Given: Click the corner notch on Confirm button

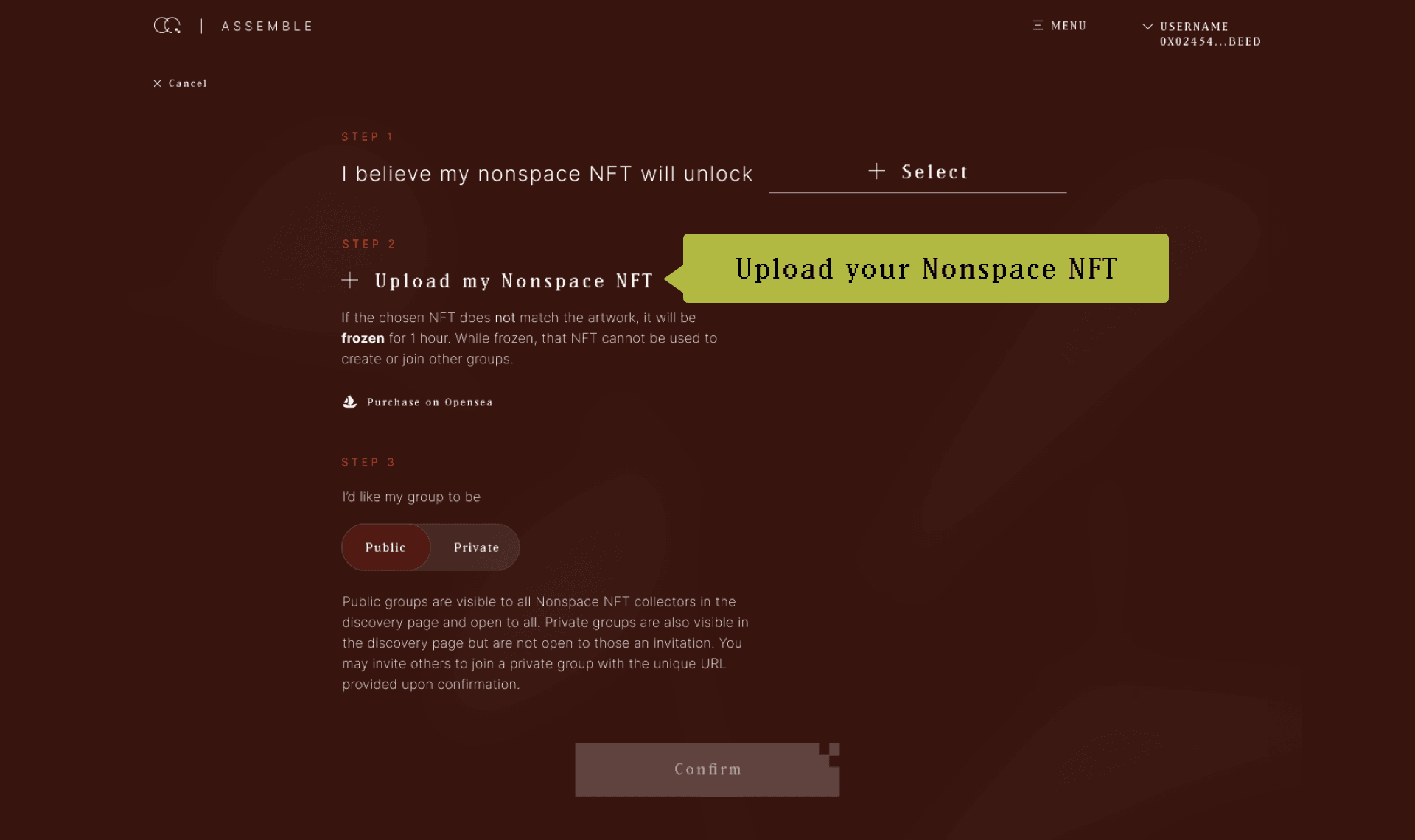Looking at the screenshot, I should tap(830, 754).
